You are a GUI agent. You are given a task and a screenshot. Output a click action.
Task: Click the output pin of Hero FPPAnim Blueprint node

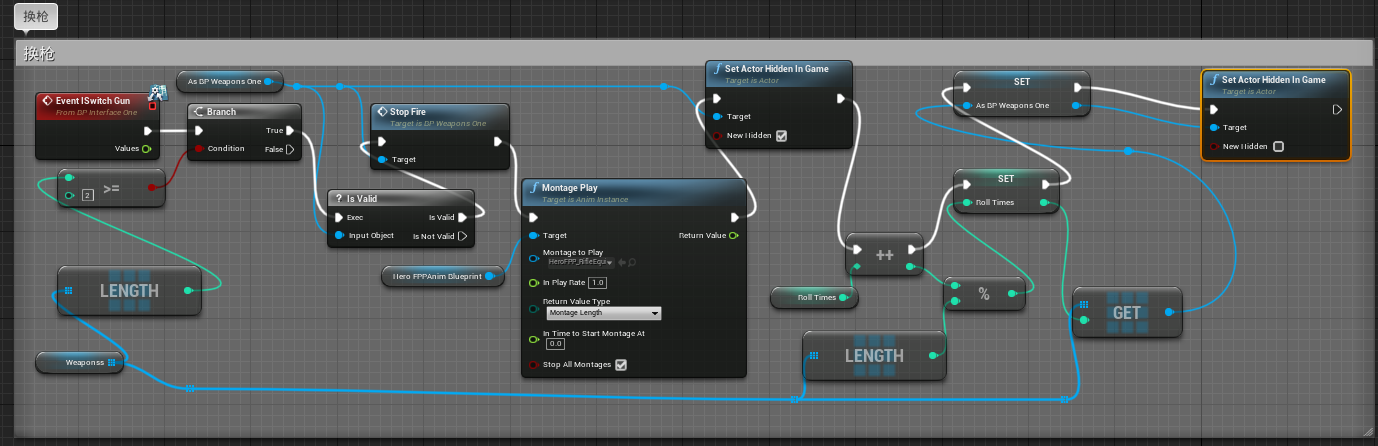[x=491, y=276]
